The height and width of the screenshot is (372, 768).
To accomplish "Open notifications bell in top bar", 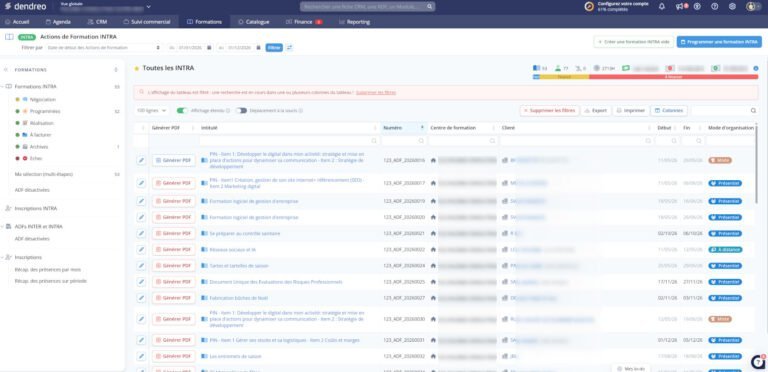I will tap(662, 6).
